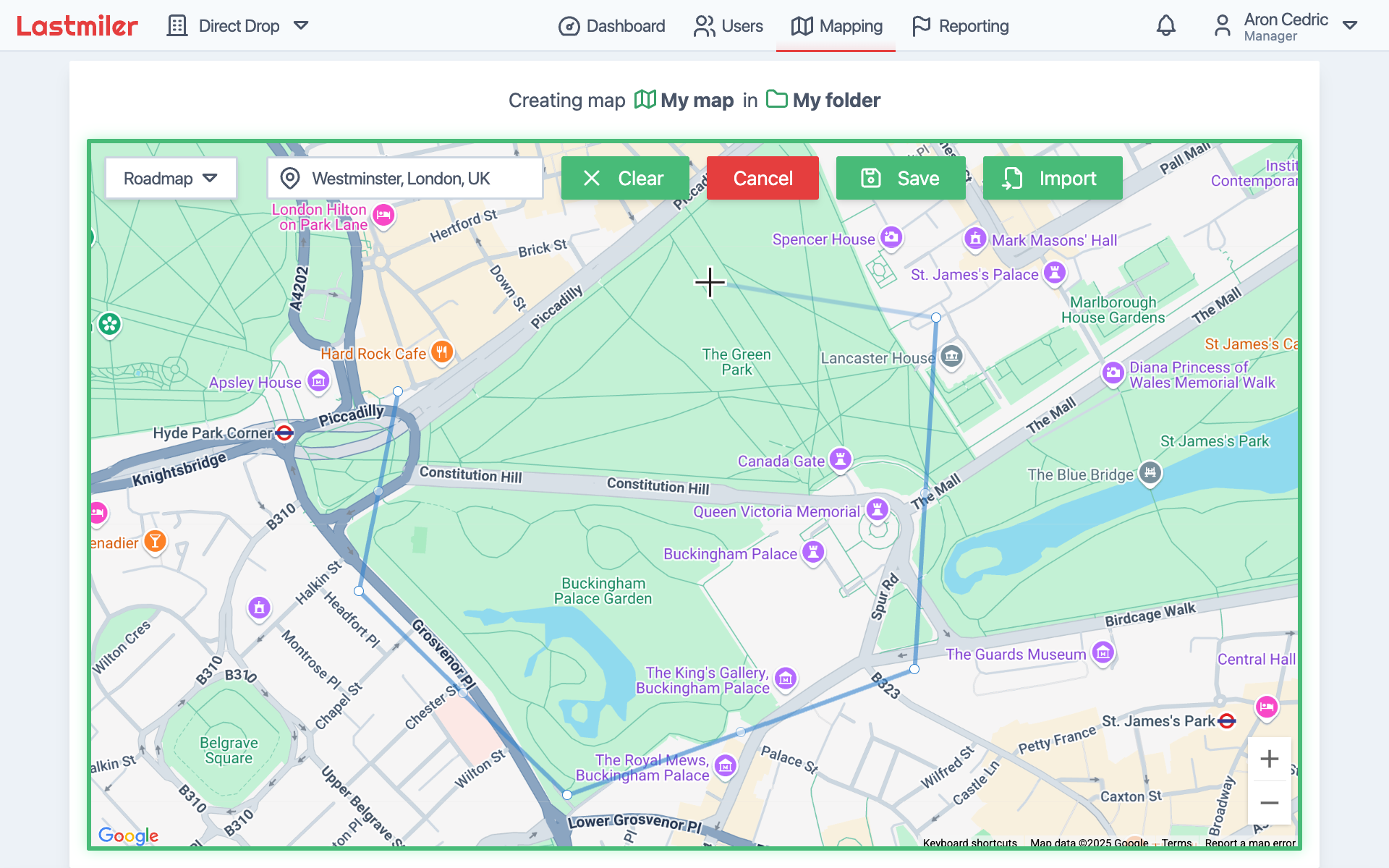
Task: Click the location pin icon in search box
Action: tap(290, 178)
